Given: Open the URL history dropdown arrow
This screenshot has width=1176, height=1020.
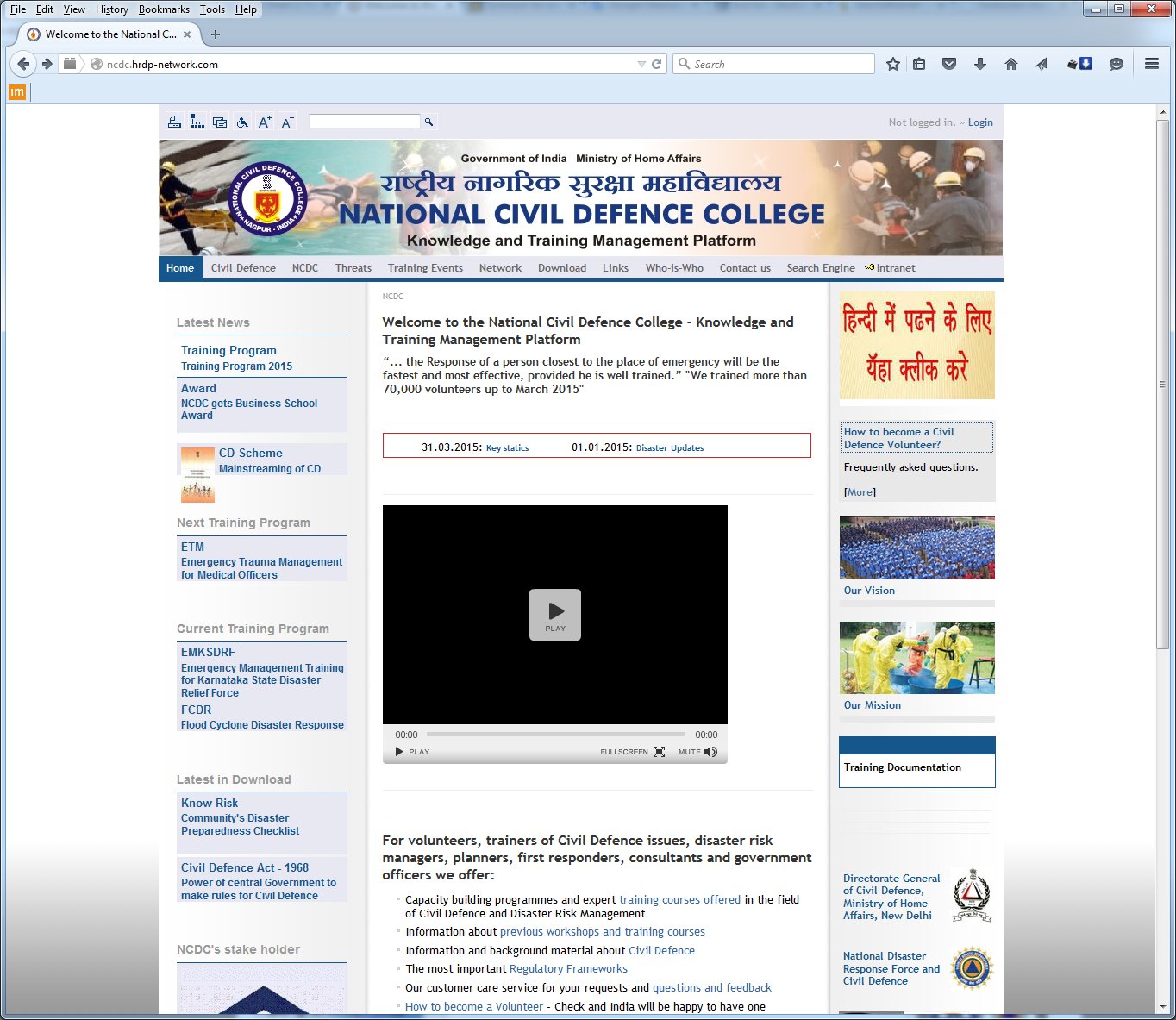Looking at the screenshot, I should pos(641,64).
